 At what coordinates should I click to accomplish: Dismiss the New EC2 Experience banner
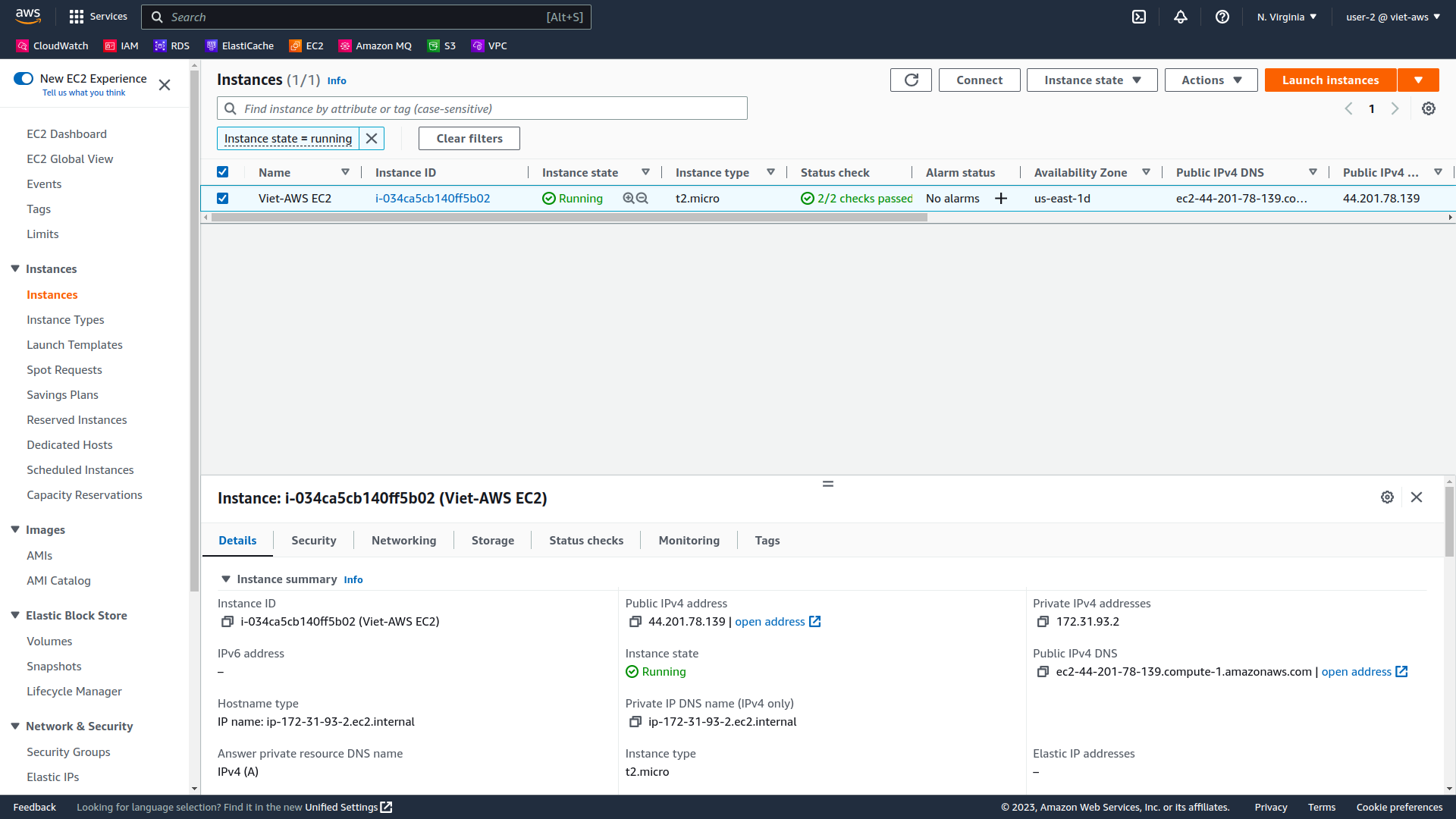[x=165, y=85]
